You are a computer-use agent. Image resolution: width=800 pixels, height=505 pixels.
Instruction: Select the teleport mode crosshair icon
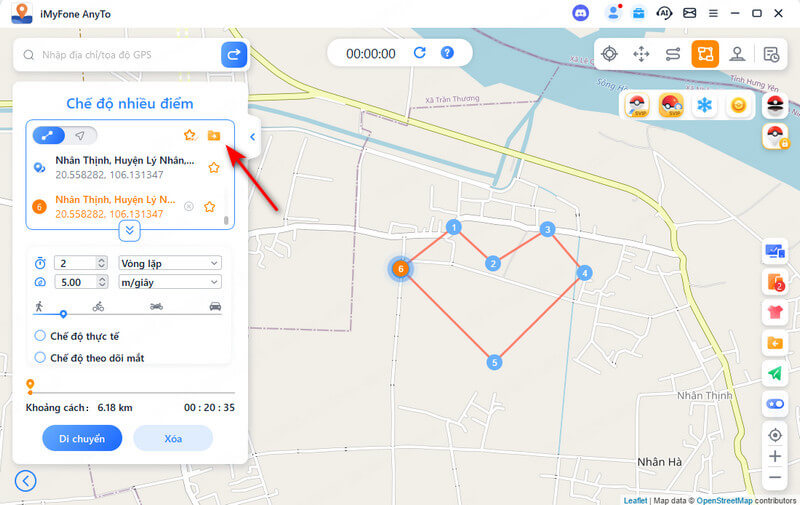point(610,54)
